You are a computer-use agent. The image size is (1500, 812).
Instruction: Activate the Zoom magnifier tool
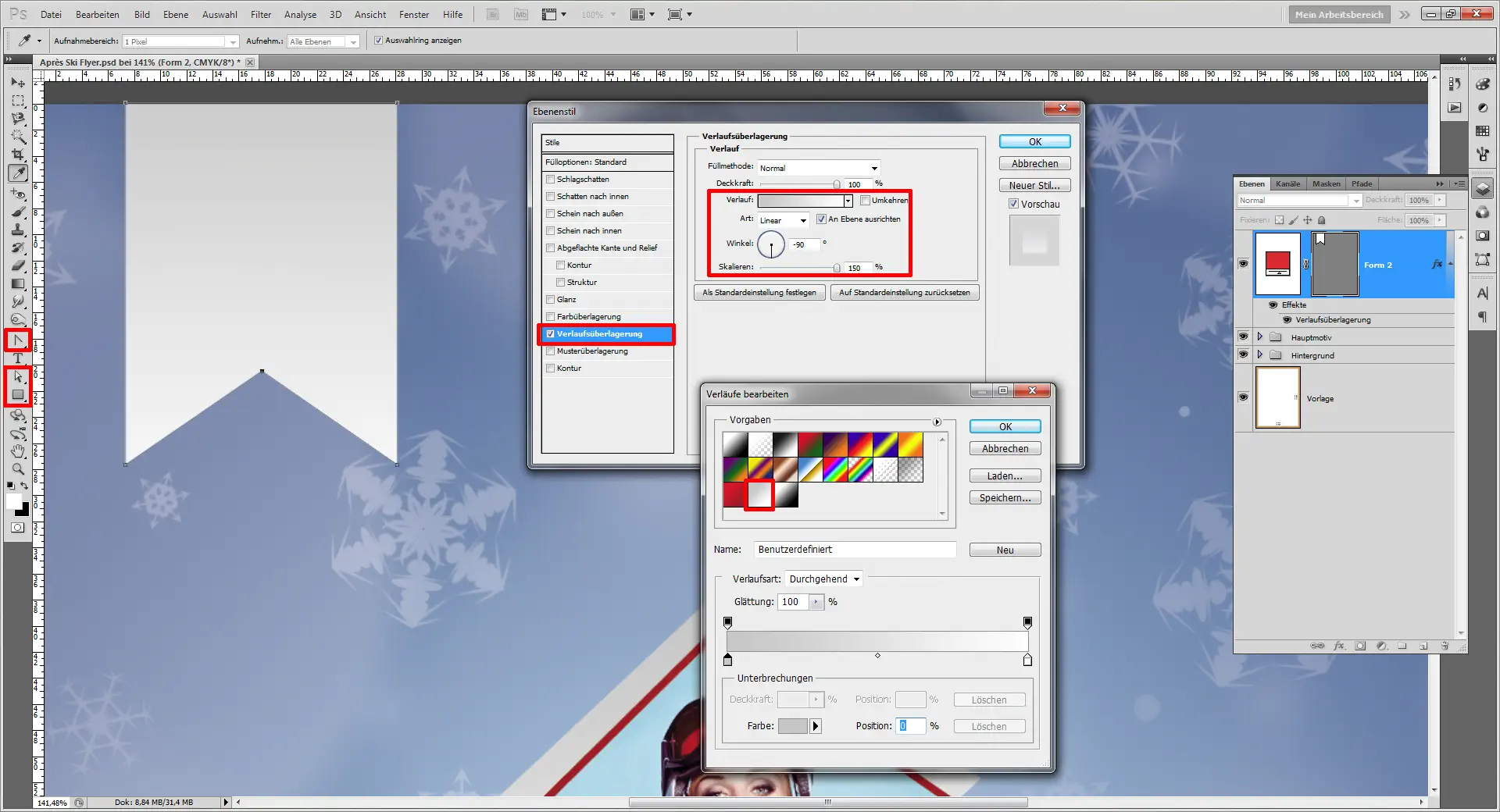click(x=18, y=469)
